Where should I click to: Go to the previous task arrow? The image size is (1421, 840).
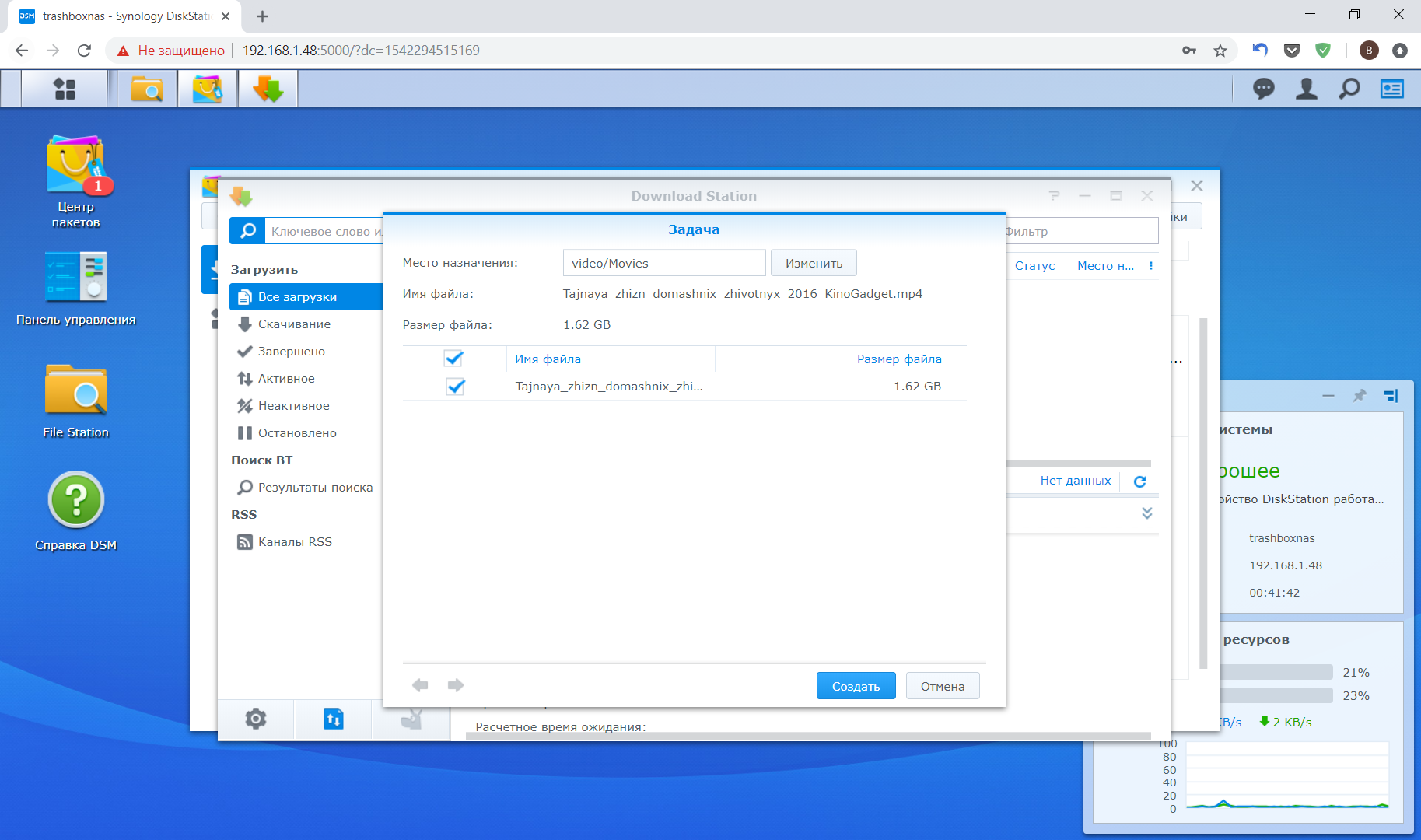pyautogui.click(x=420, y=685)
